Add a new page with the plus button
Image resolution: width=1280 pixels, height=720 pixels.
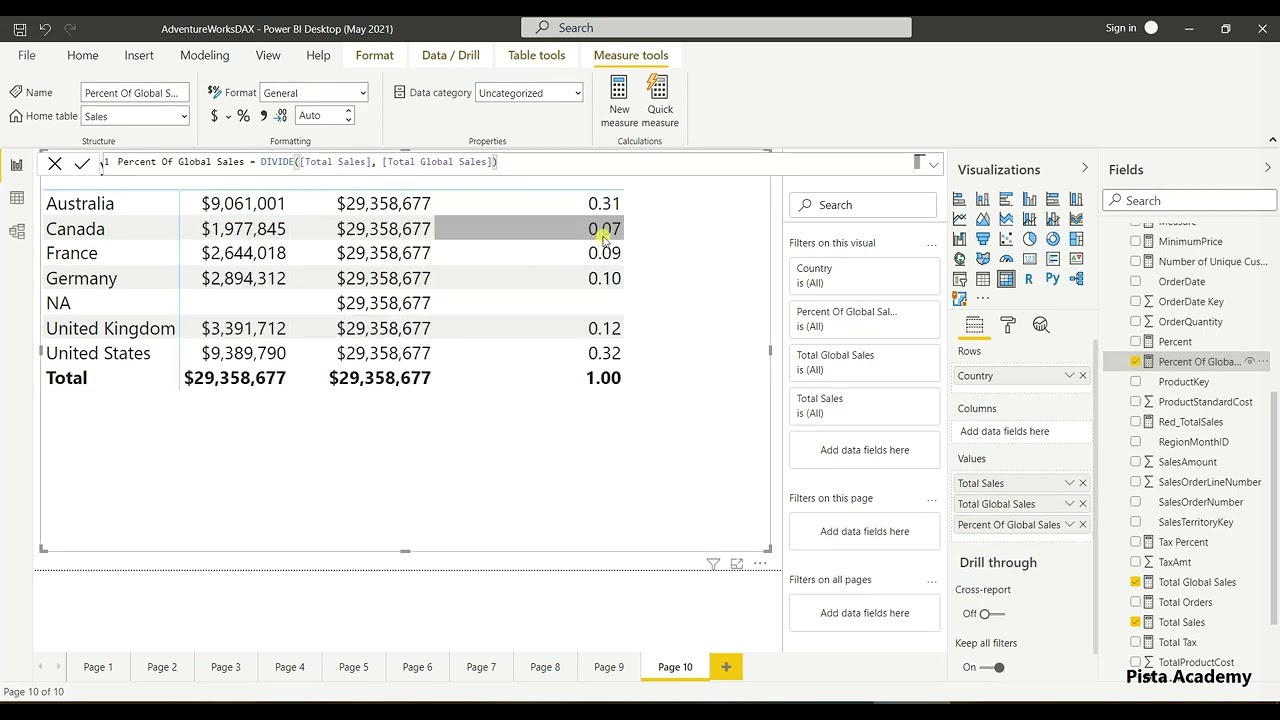(726, 667)
